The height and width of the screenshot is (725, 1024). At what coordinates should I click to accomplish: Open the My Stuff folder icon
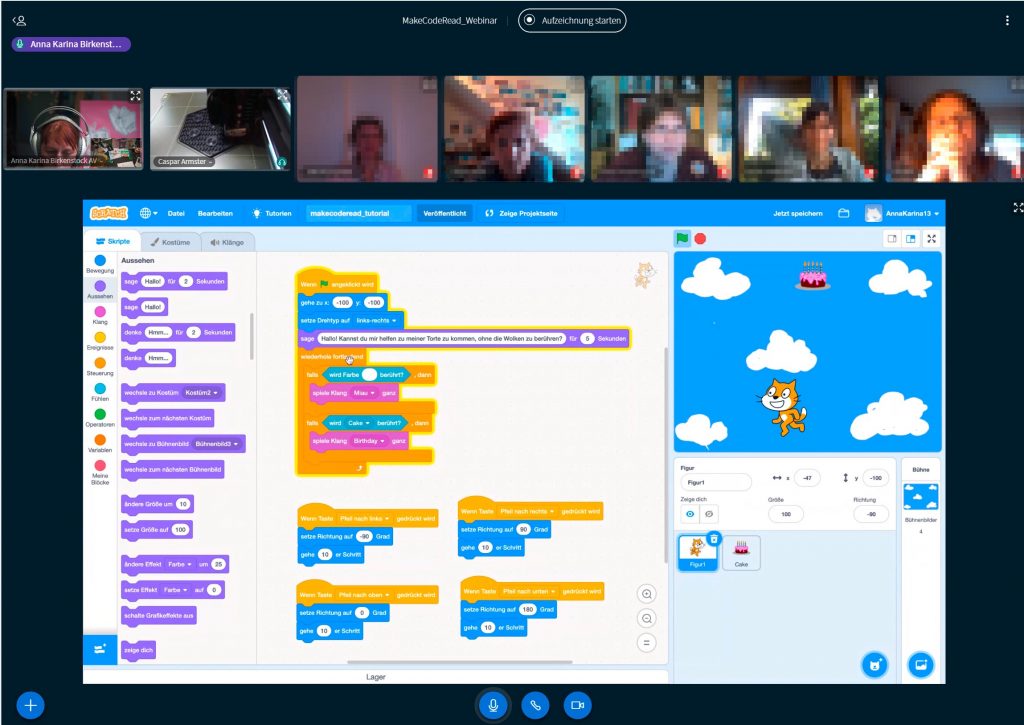(x=844, y=213)
